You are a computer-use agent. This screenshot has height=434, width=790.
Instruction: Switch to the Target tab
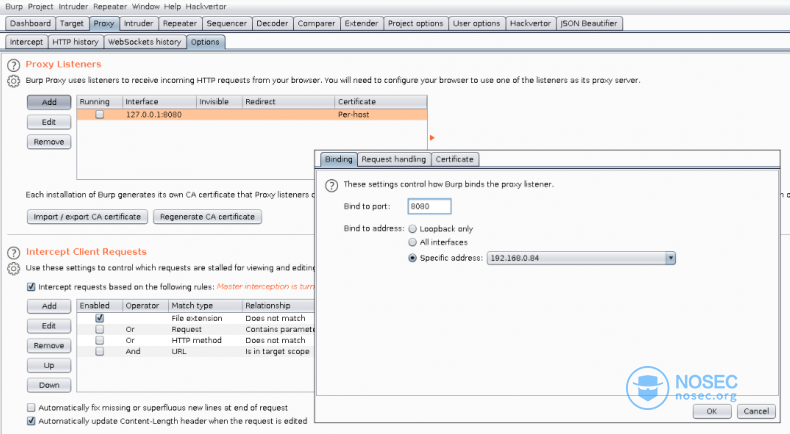pyautogui.click(x=72, y=23)
